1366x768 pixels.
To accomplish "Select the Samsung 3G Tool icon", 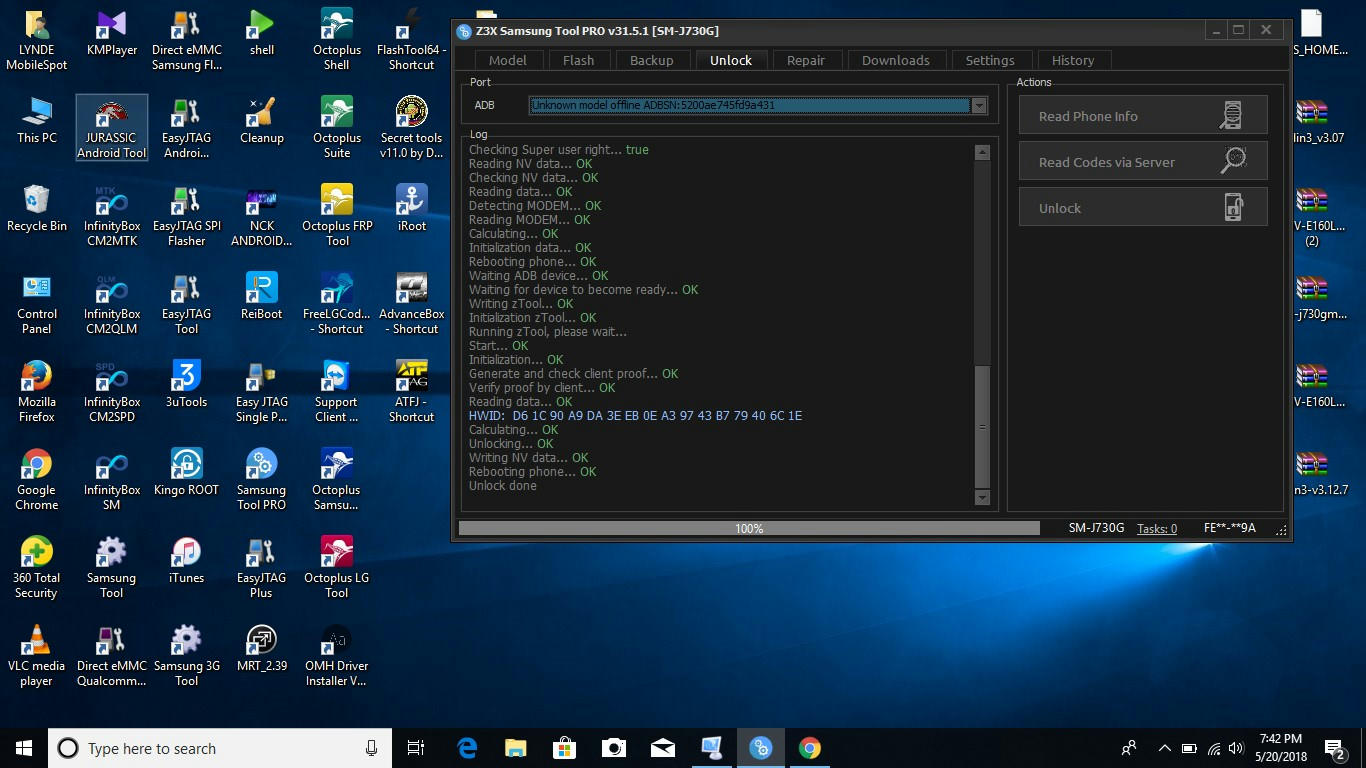I will [x=187, y=656].
